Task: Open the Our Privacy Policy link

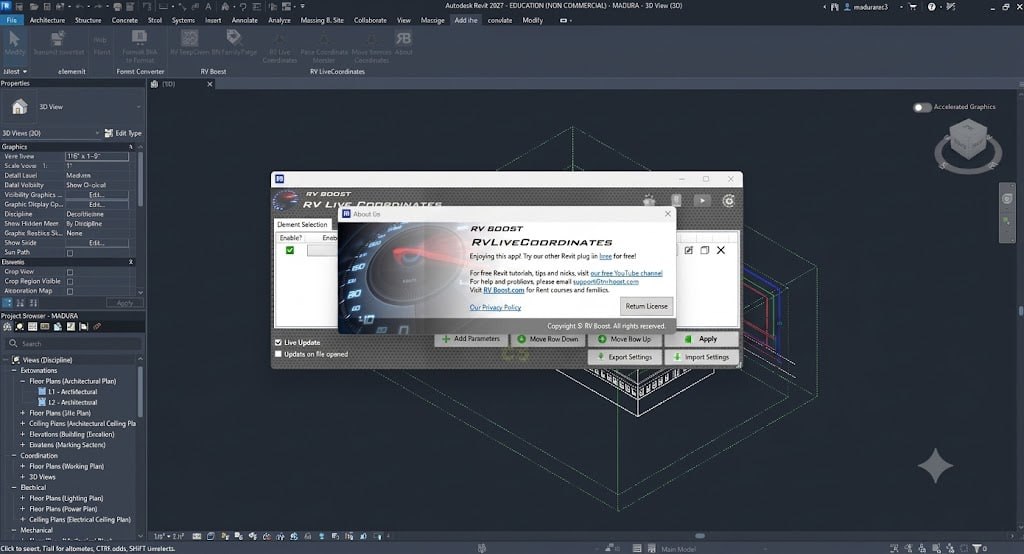Action: coord(495,307)
